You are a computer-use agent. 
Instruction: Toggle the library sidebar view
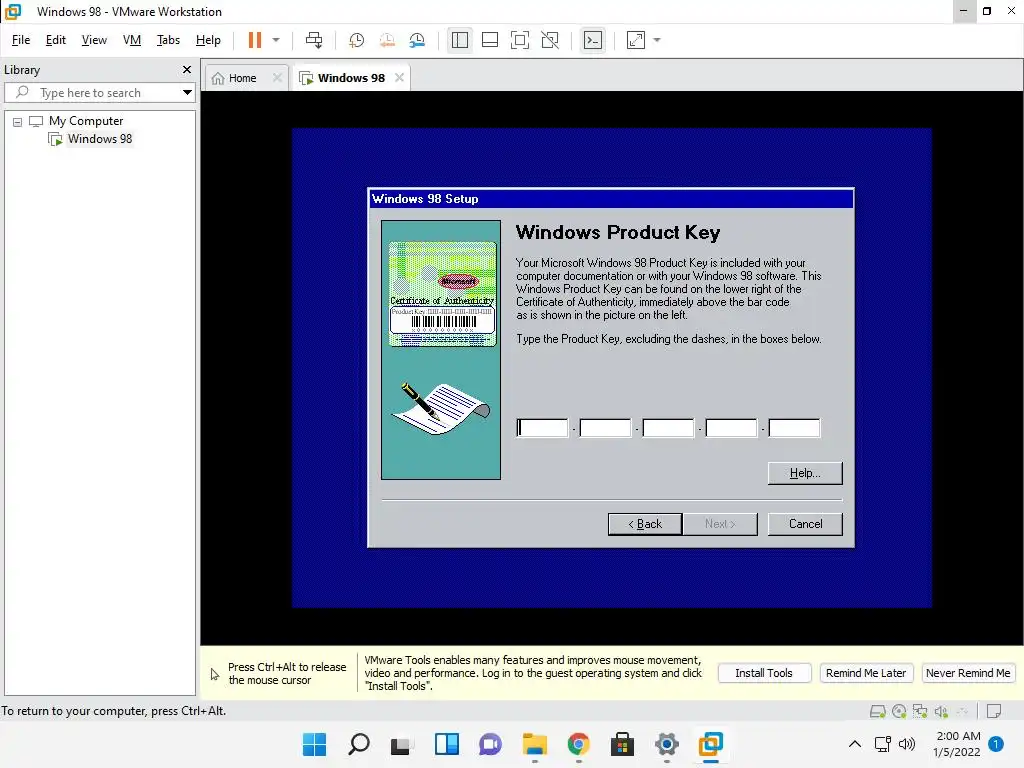(x=460, y=40)
